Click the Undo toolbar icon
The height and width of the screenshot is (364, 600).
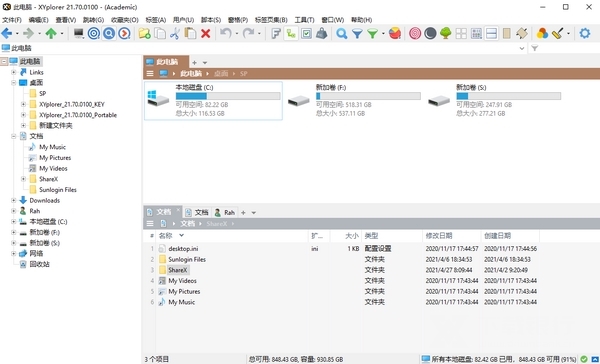click(226, 34)
